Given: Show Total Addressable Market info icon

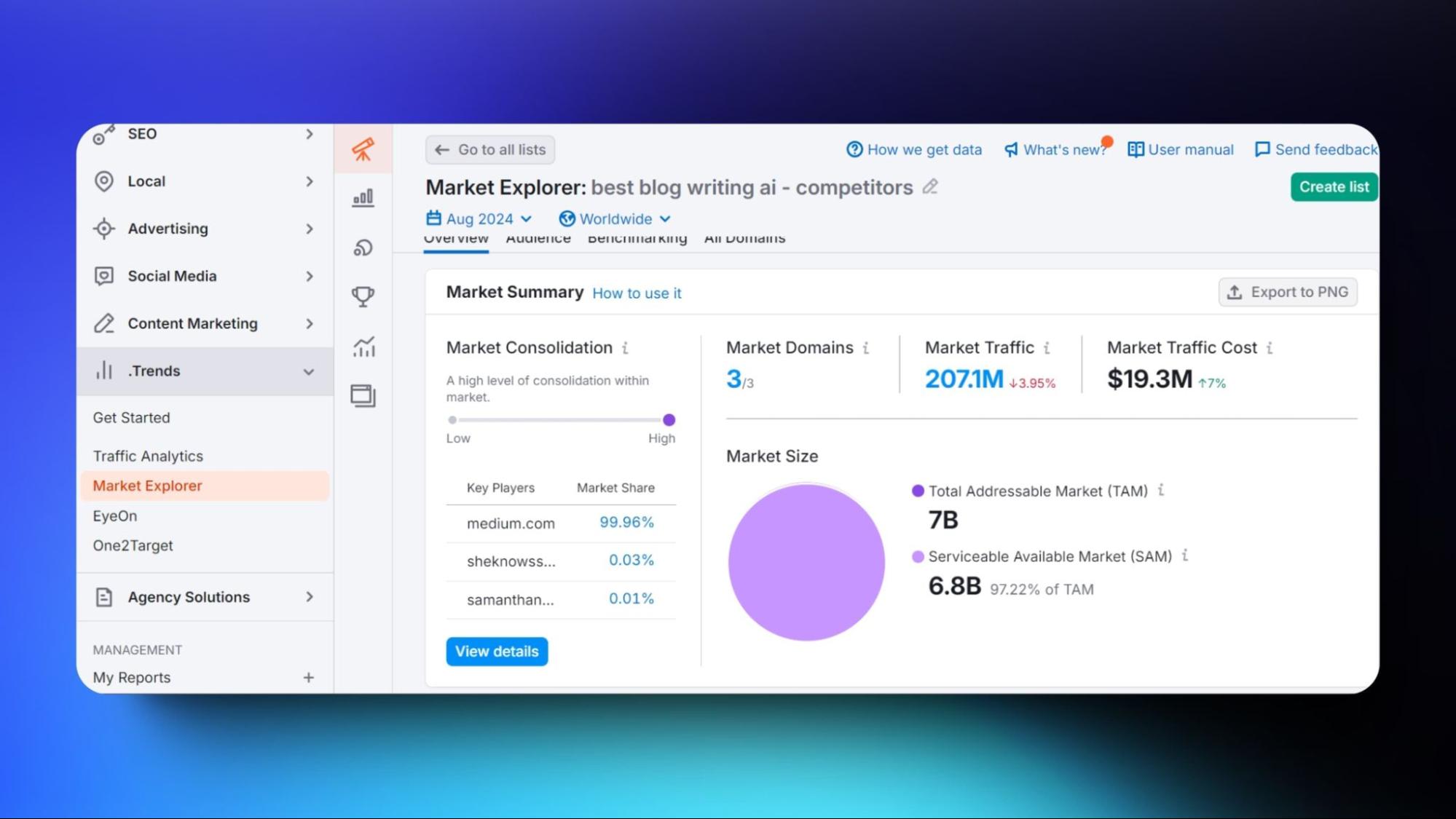Looking at the screenshot, I should point(1161,491).
